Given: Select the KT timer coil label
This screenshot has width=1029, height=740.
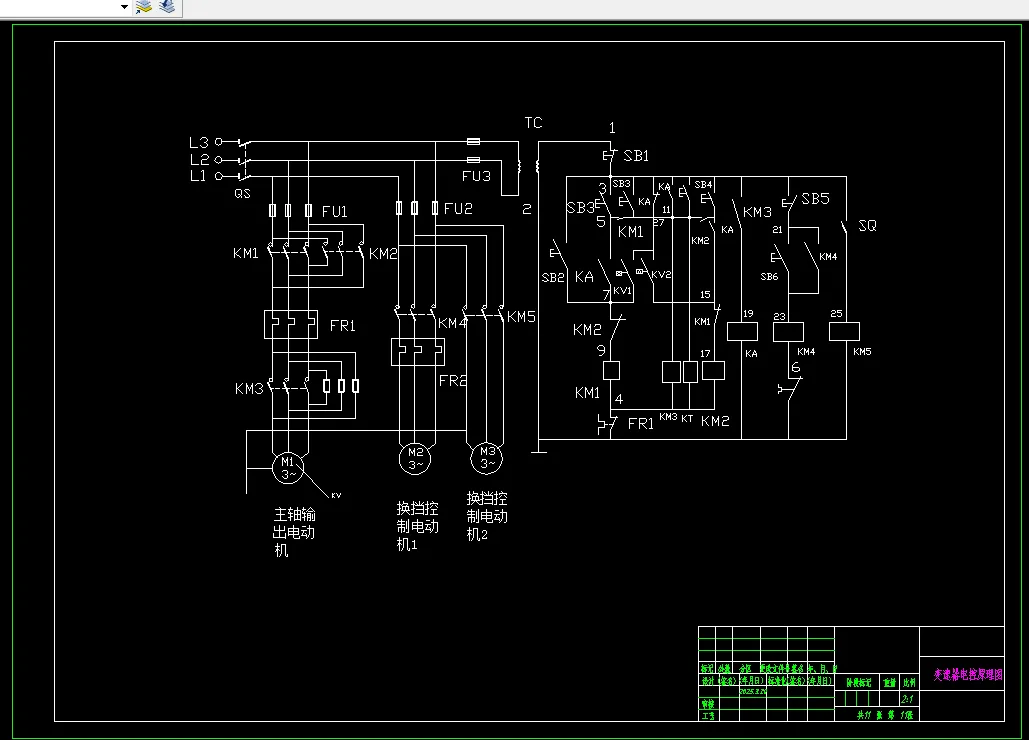Looking at the screenshot, I should [x=687, y=419].
